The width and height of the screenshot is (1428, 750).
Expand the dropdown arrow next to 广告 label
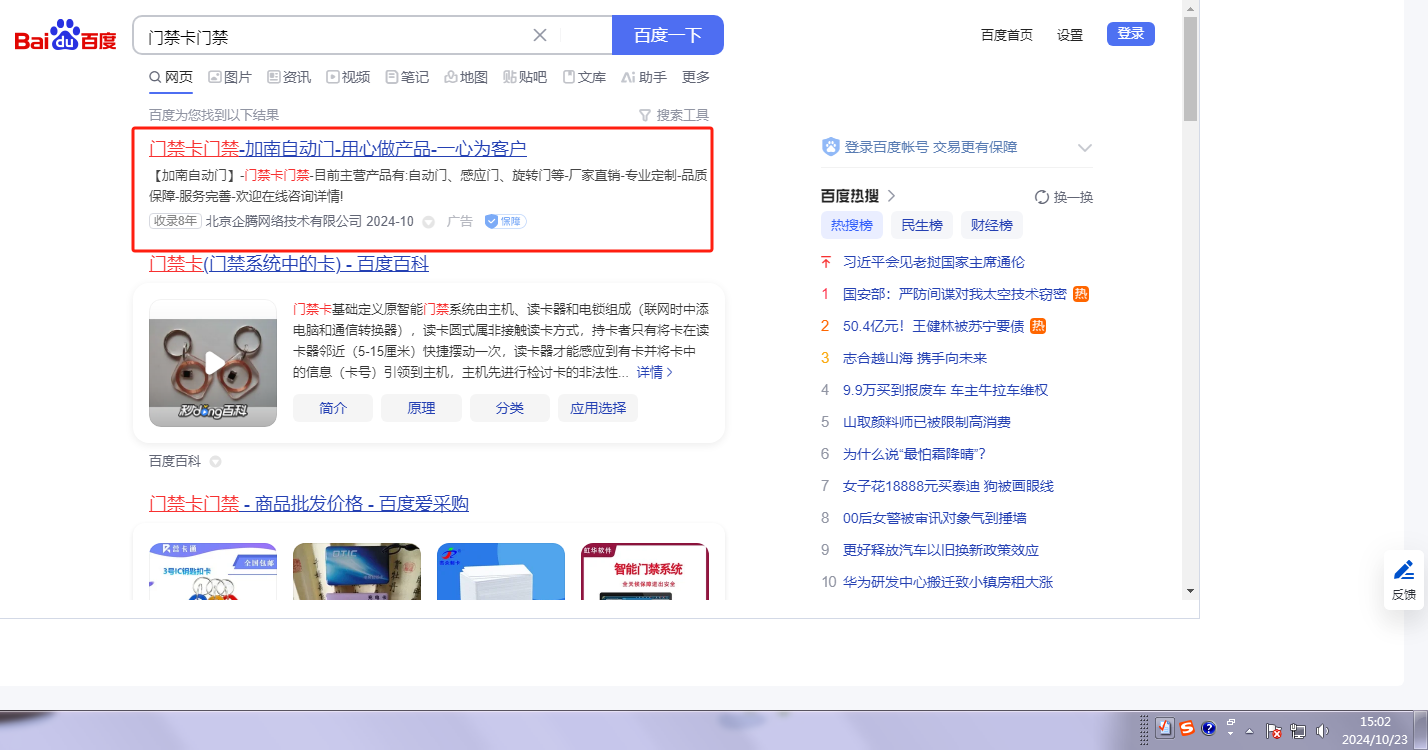click(x=429, y=222)
